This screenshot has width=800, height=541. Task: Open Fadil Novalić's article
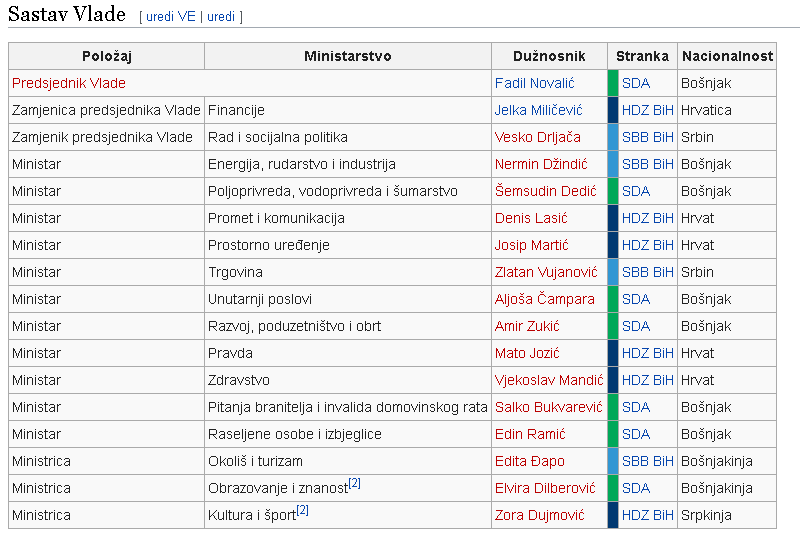[x=535, y=83]
